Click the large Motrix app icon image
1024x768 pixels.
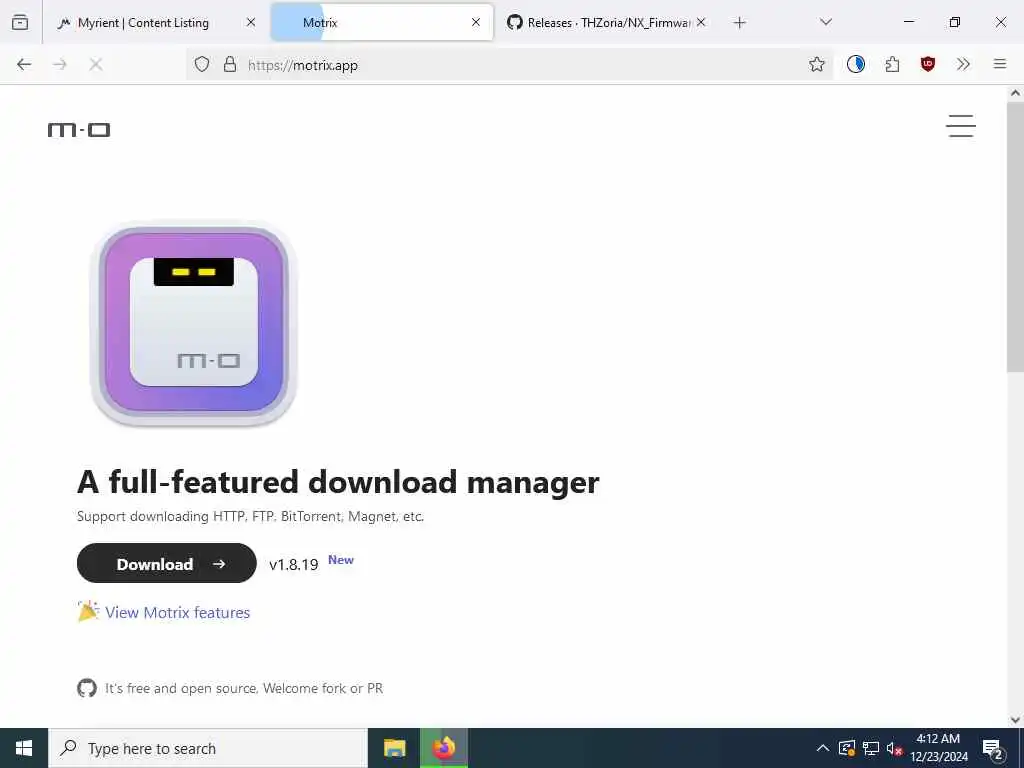pyautogui.click(x=193, y=324)
